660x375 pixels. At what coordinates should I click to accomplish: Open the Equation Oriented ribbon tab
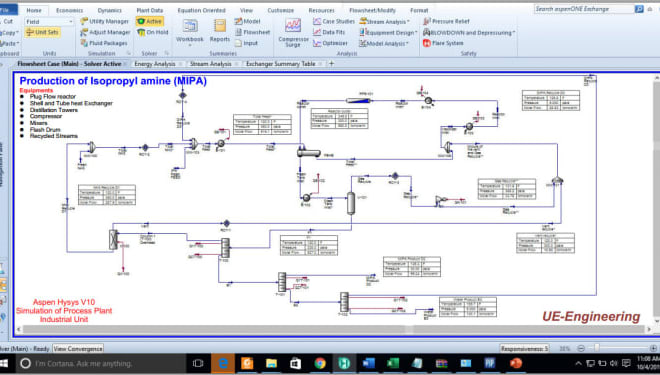pyautogui.click(x=201, y=10)
